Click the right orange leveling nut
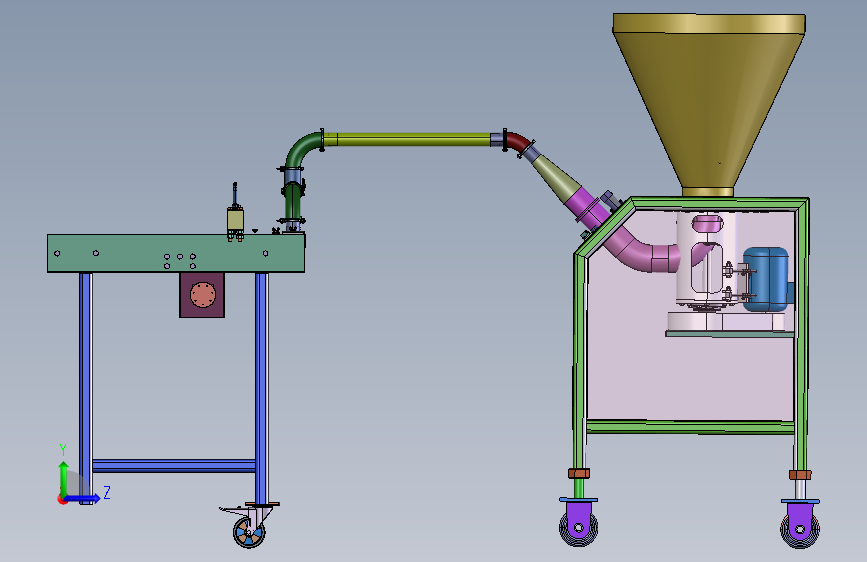Viewport: 867px width, 562px height. [800, 475]
